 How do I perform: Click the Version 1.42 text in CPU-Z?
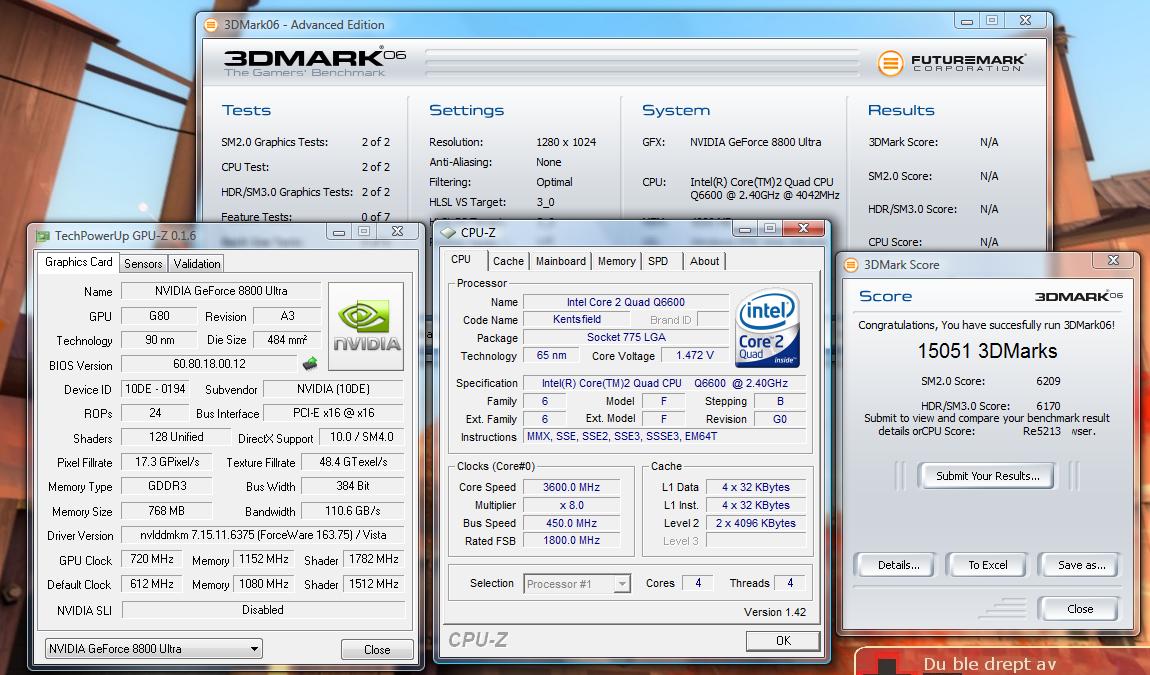pos(774,612)
